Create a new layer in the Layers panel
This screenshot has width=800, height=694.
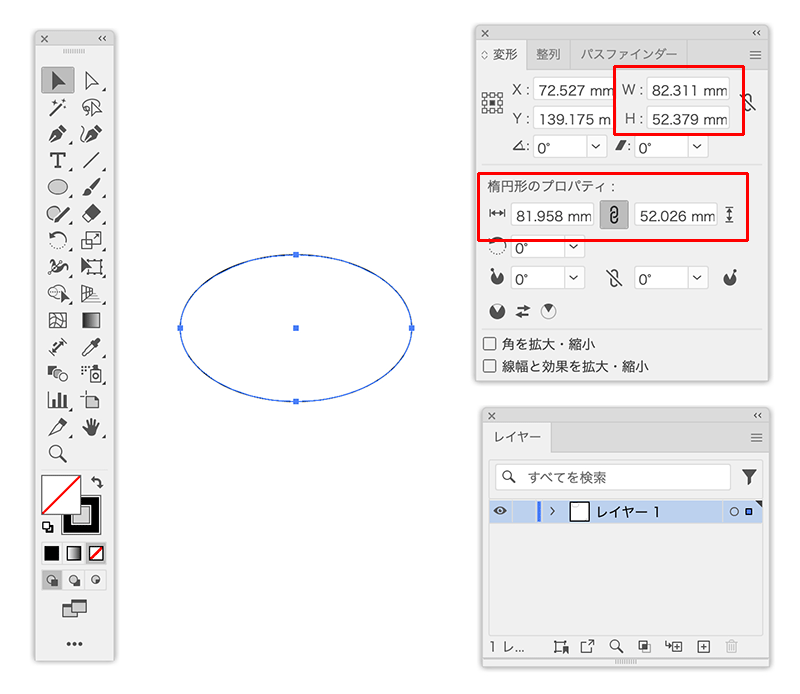704,646
